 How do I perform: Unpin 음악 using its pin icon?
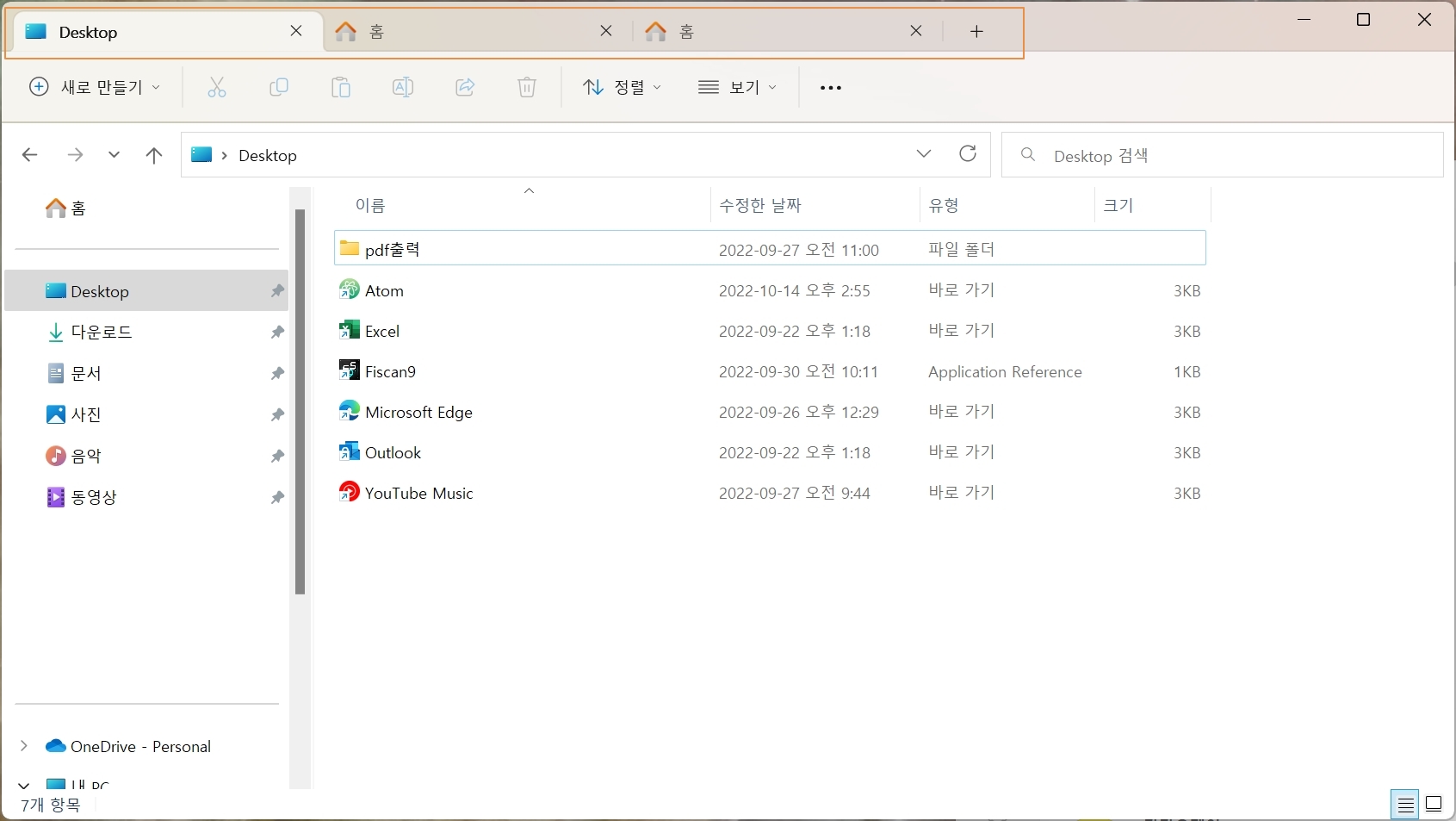[277, 456]
